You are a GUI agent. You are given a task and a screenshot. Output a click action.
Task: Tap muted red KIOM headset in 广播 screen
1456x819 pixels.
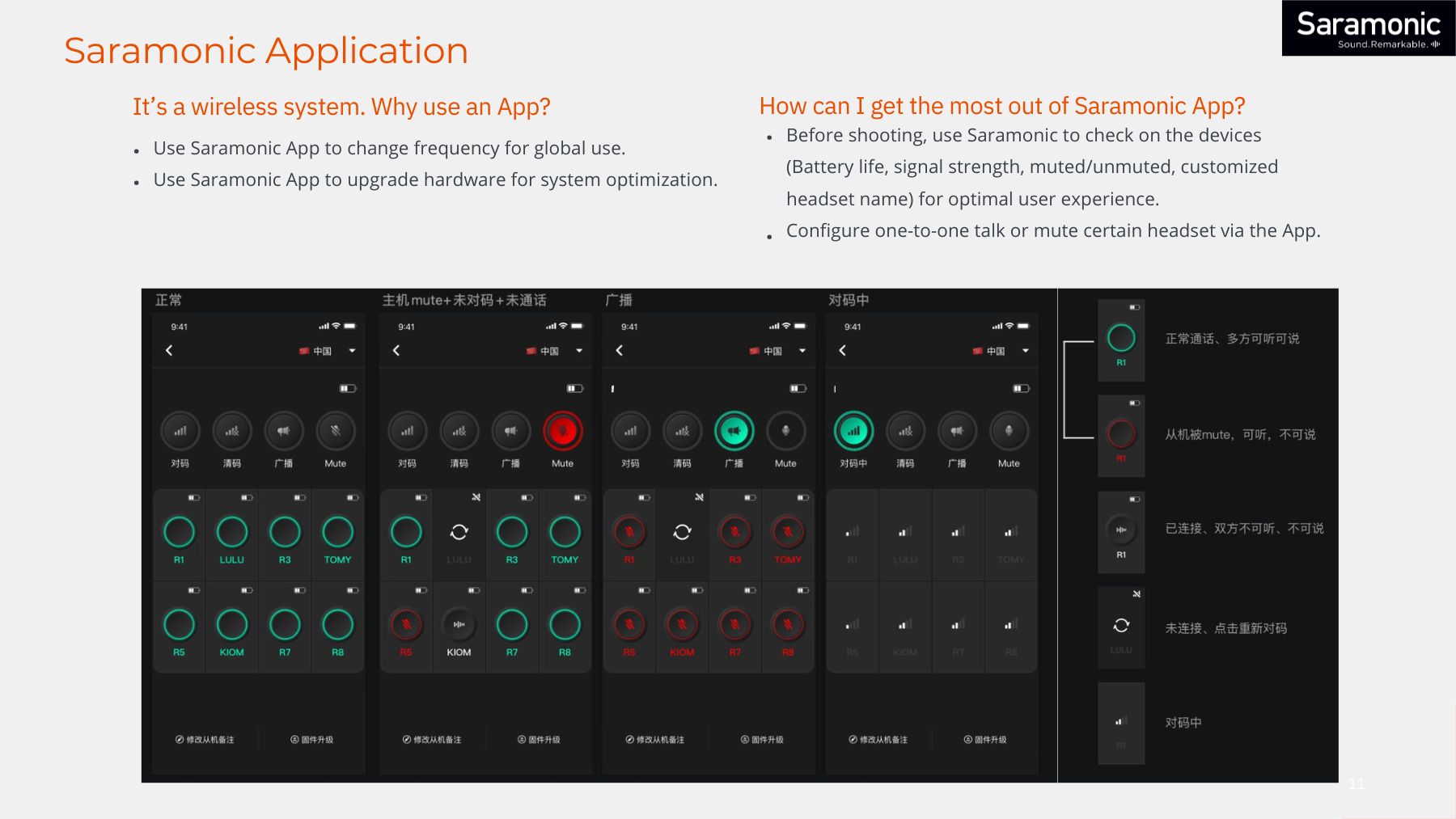click(x=682, y=624)
